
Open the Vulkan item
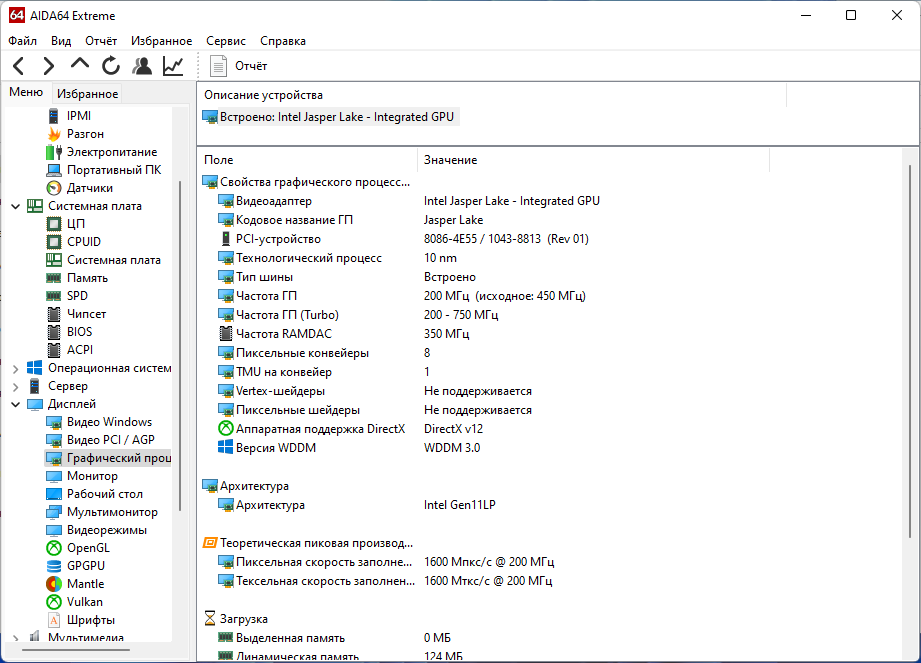[74, 602]
